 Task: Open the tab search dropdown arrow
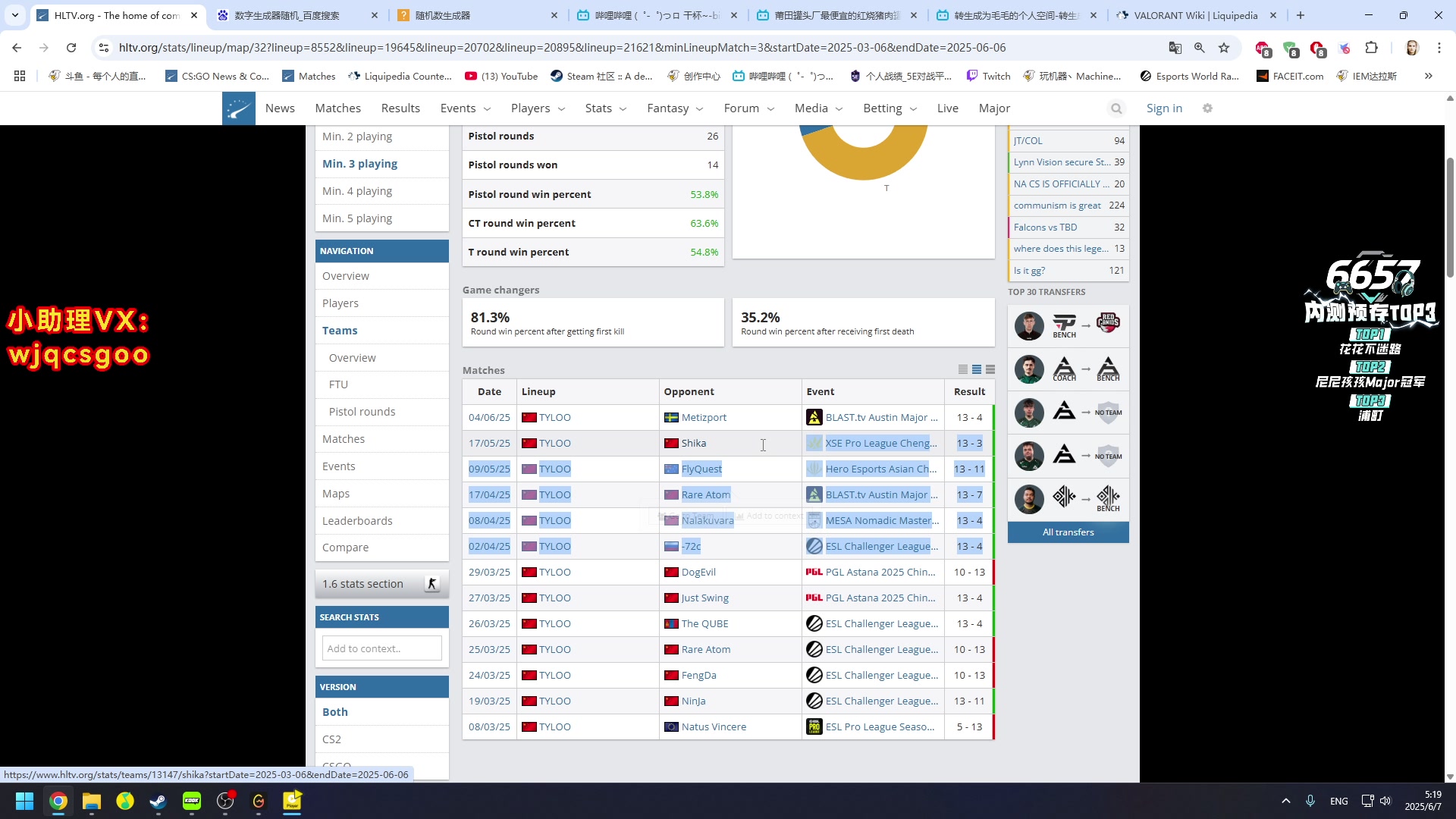coord(15,15)
